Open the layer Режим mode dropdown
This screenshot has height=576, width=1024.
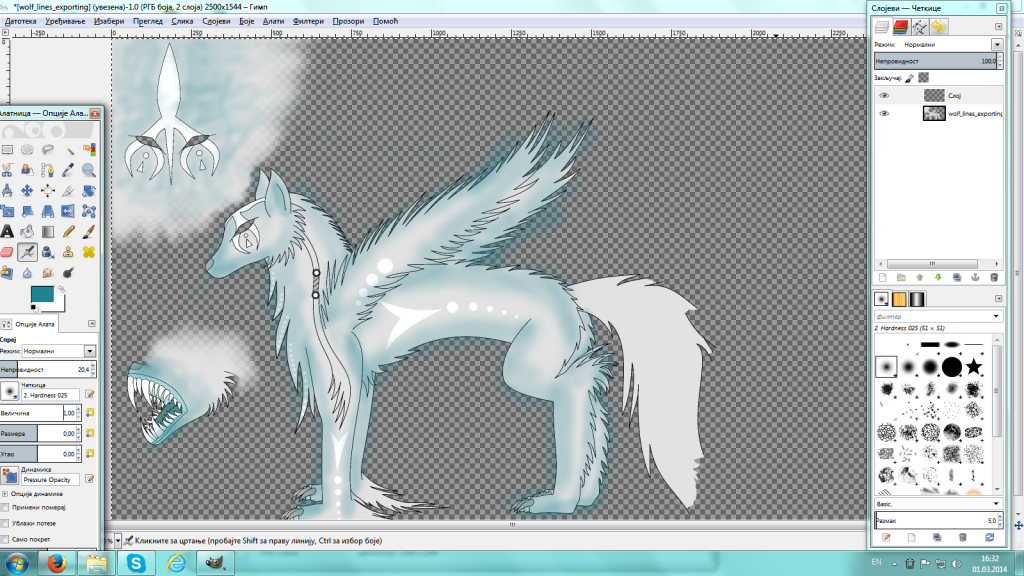pos(997,45)
